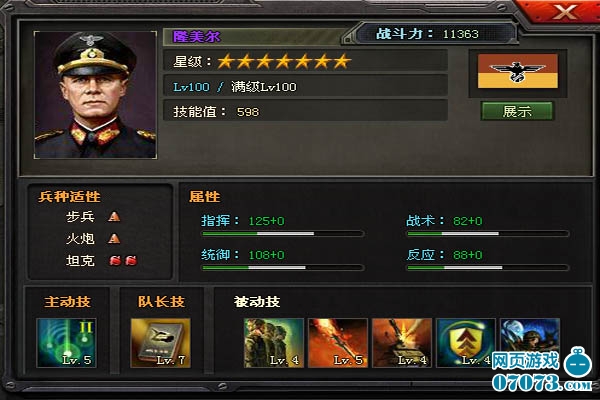Viewport: 600px width, 400px height.
Task: Open the shield chevron passive skill icon
Action: 466,343
